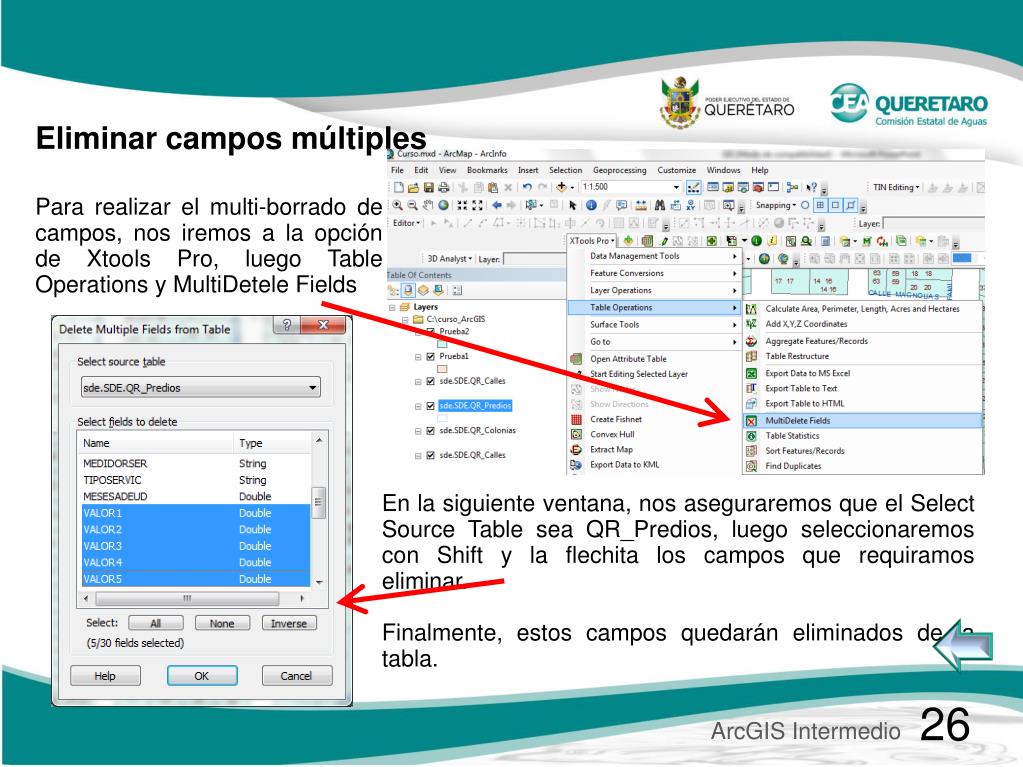Toggle Point Snapping circle button
The width and height of the screenshot is (1023, 767).
805,205
